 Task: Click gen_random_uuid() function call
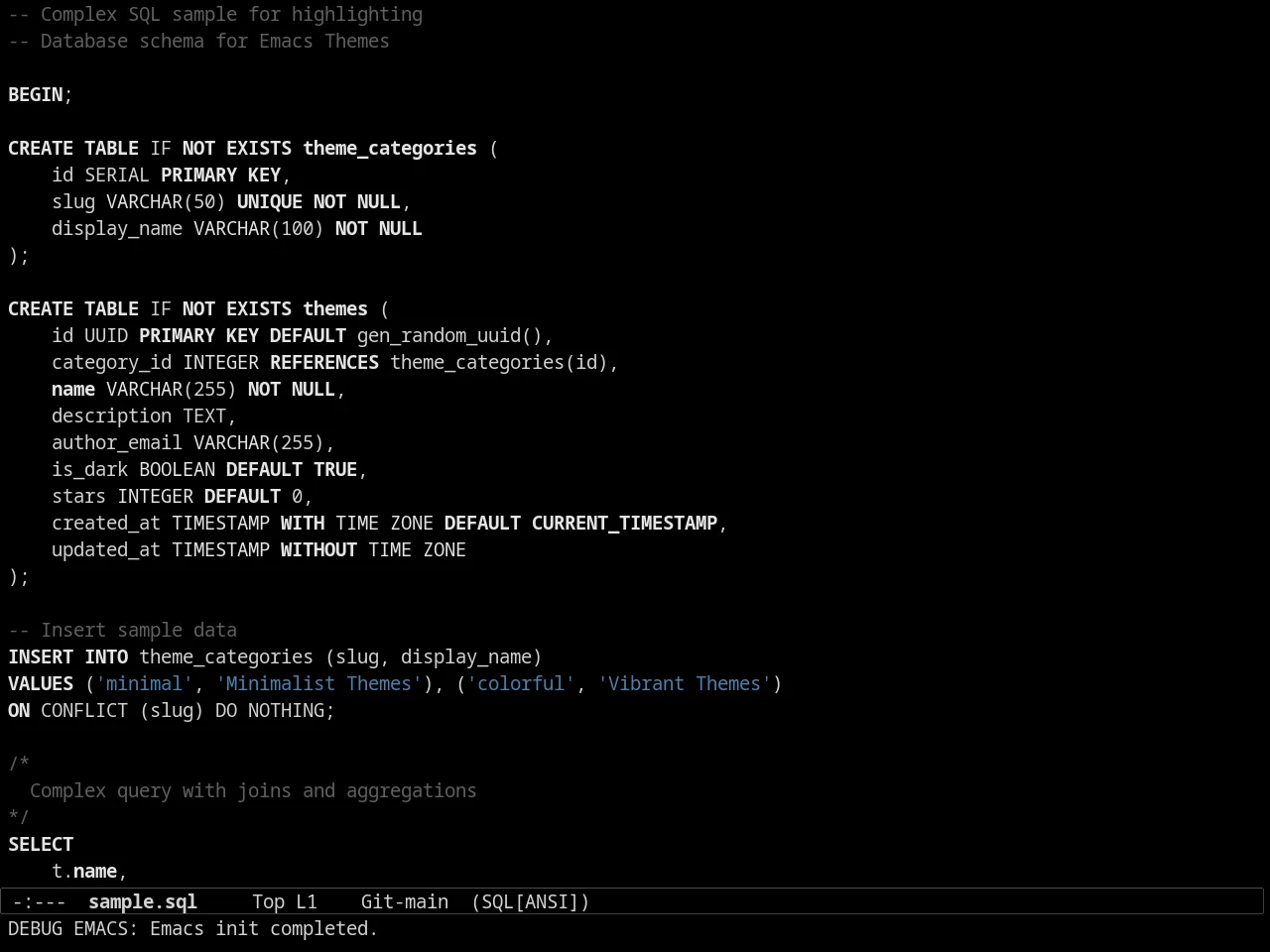[x=449, y=335]
